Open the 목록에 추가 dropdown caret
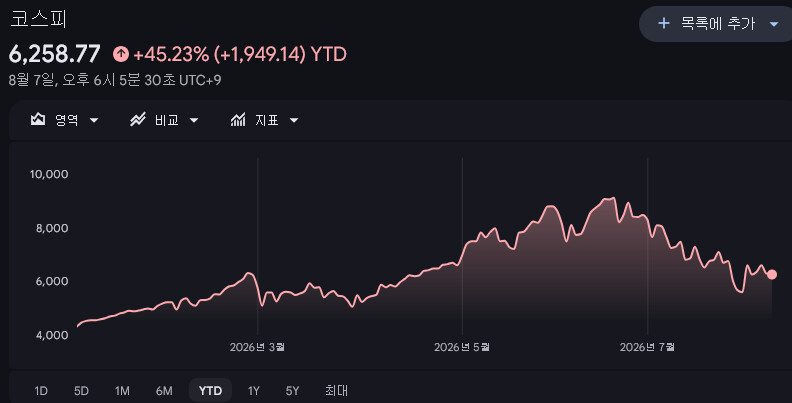The height and width of the screenshot is (403, 792). click(x=774, y=24)
